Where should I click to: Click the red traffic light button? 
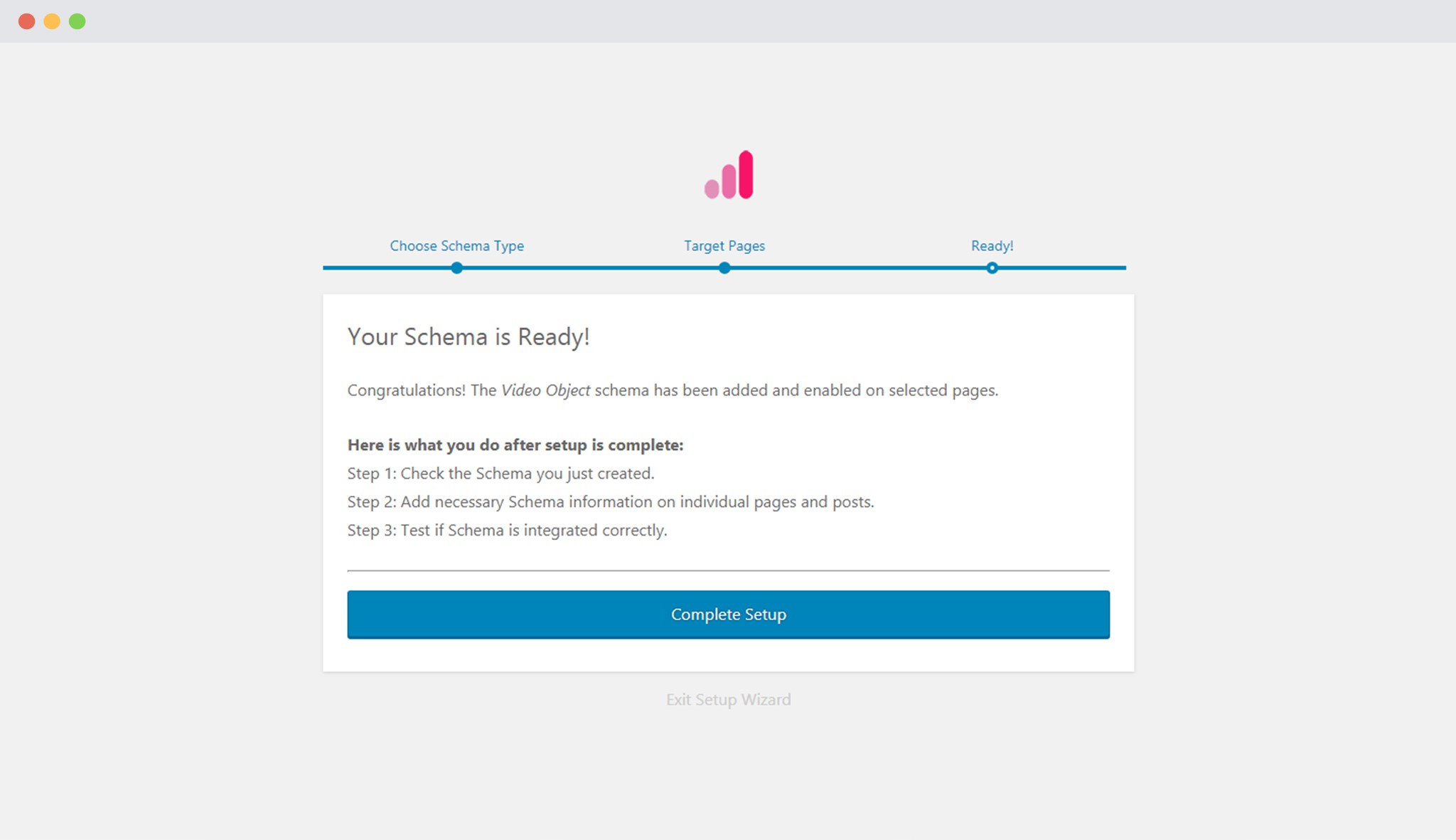(x=26, y=21)
